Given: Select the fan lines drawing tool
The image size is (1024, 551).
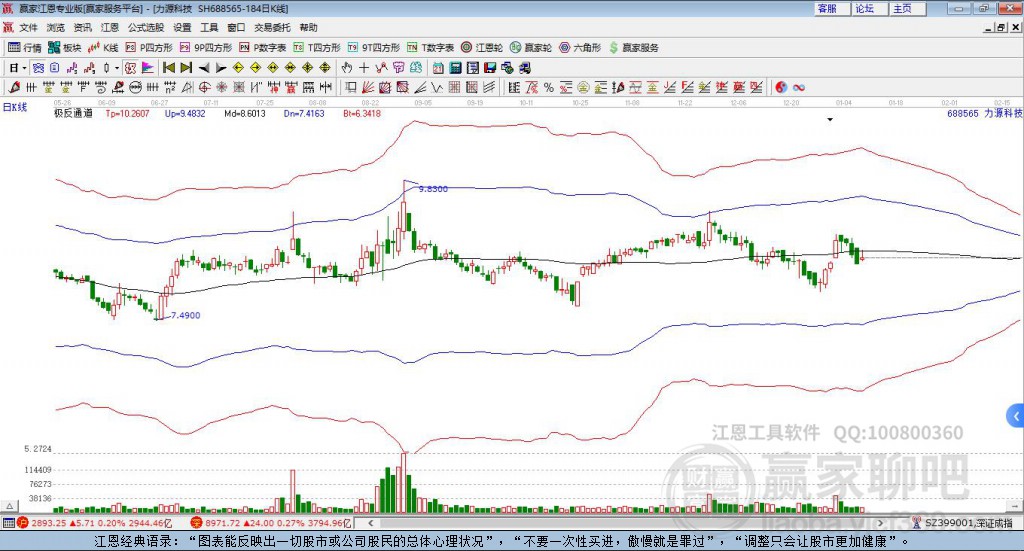Looking at the screenshot, I should [x=368, y=87].
